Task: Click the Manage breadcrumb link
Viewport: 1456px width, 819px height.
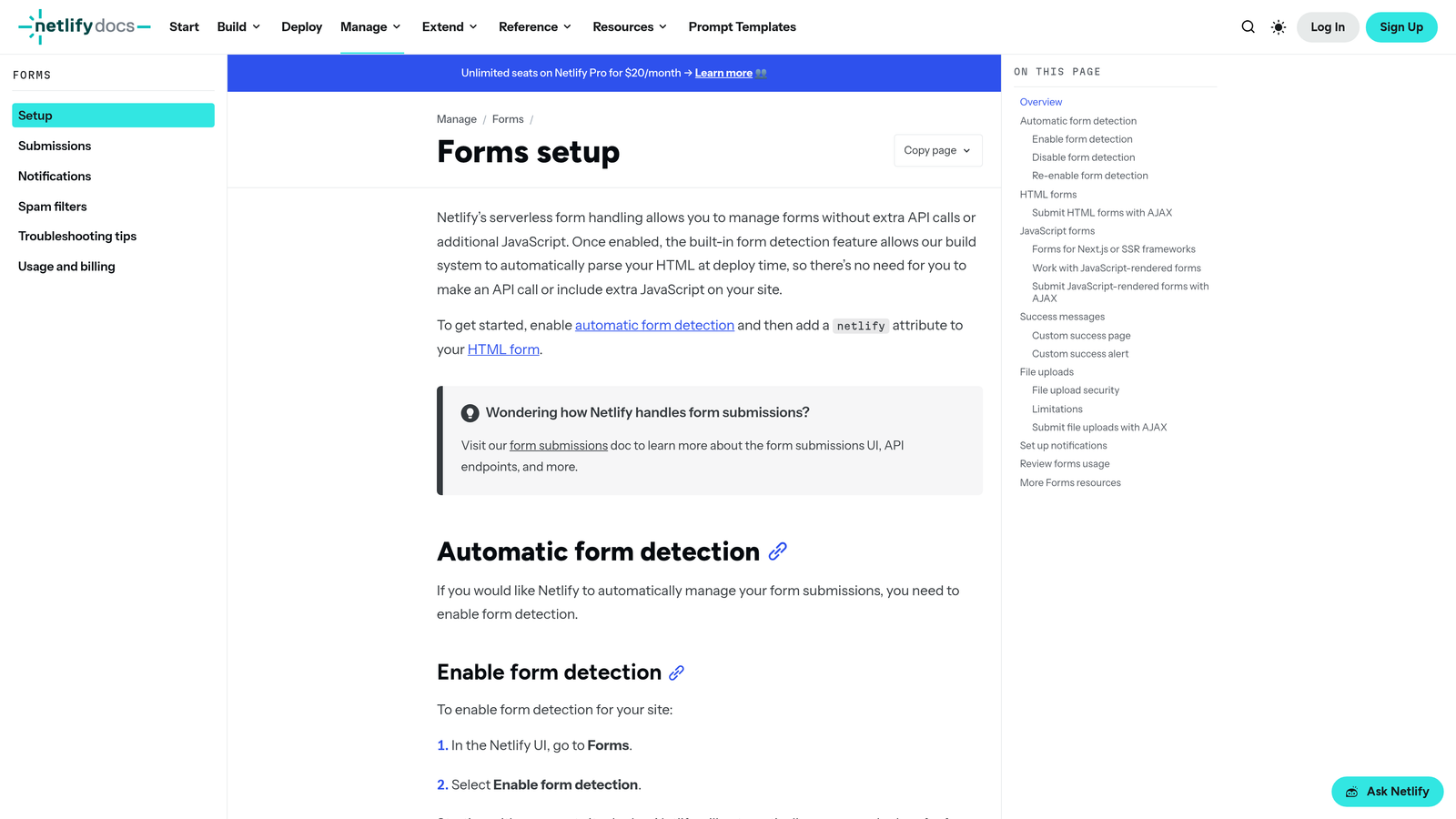Action: pyautogui.click(x=457, y=119)
